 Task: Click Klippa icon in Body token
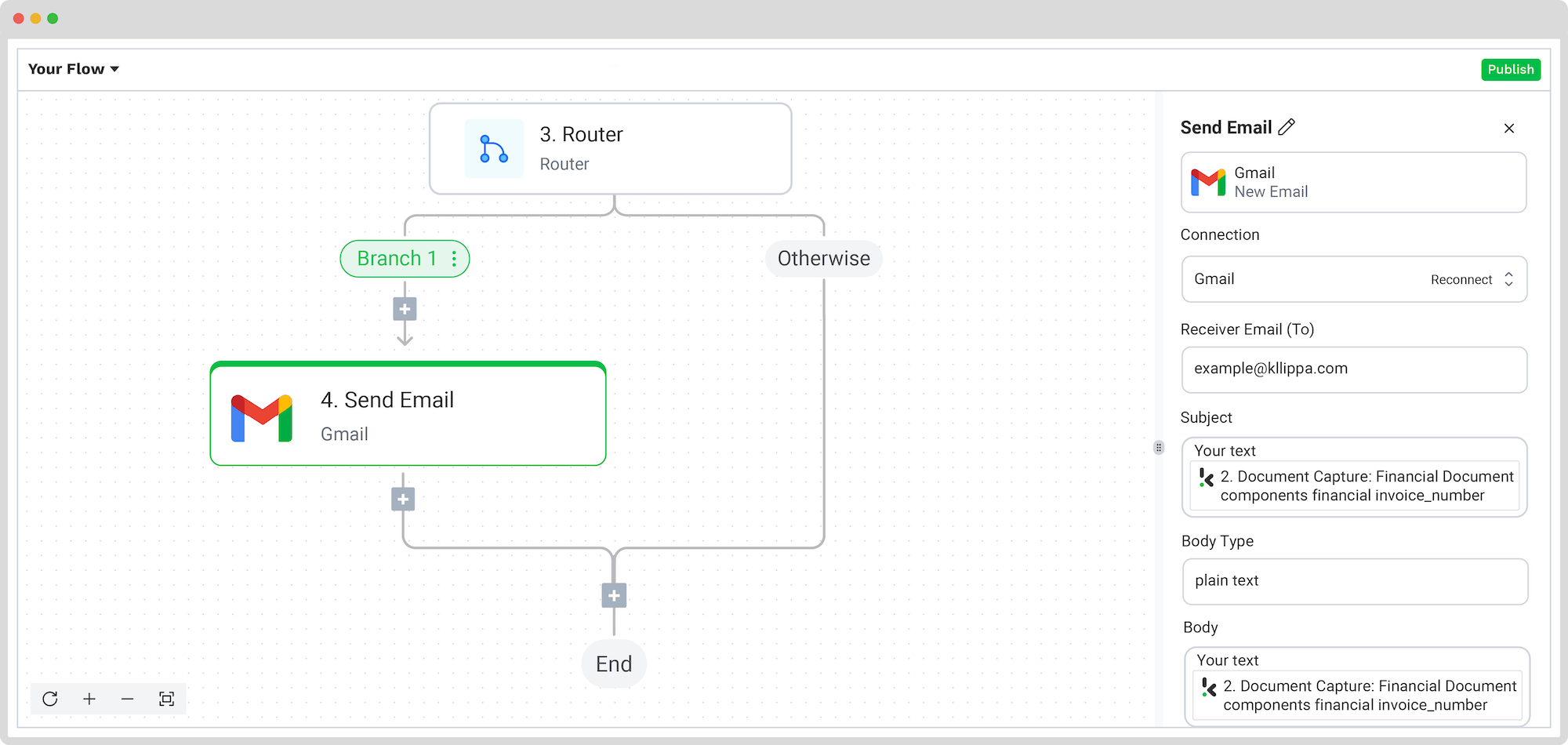pyautogui.click(x=1209, y=687)
